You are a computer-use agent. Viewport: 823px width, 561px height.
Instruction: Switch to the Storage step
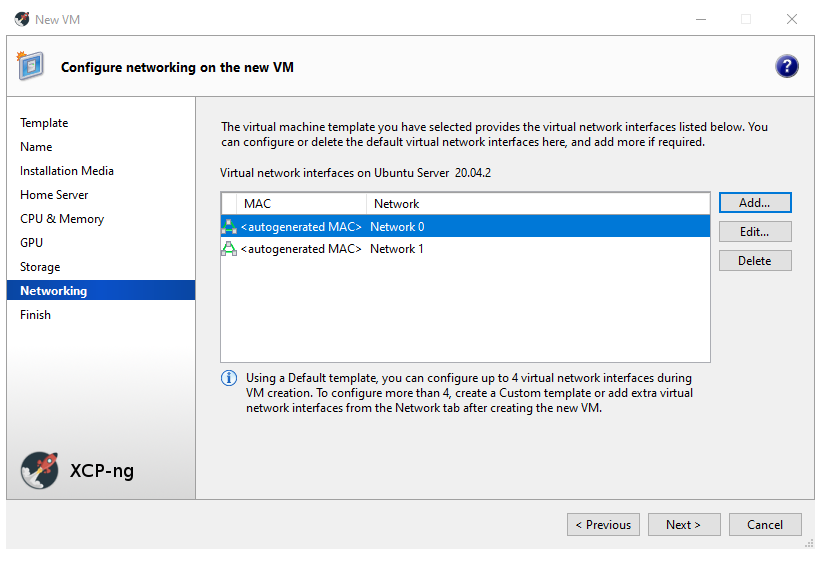click(40, 267)
